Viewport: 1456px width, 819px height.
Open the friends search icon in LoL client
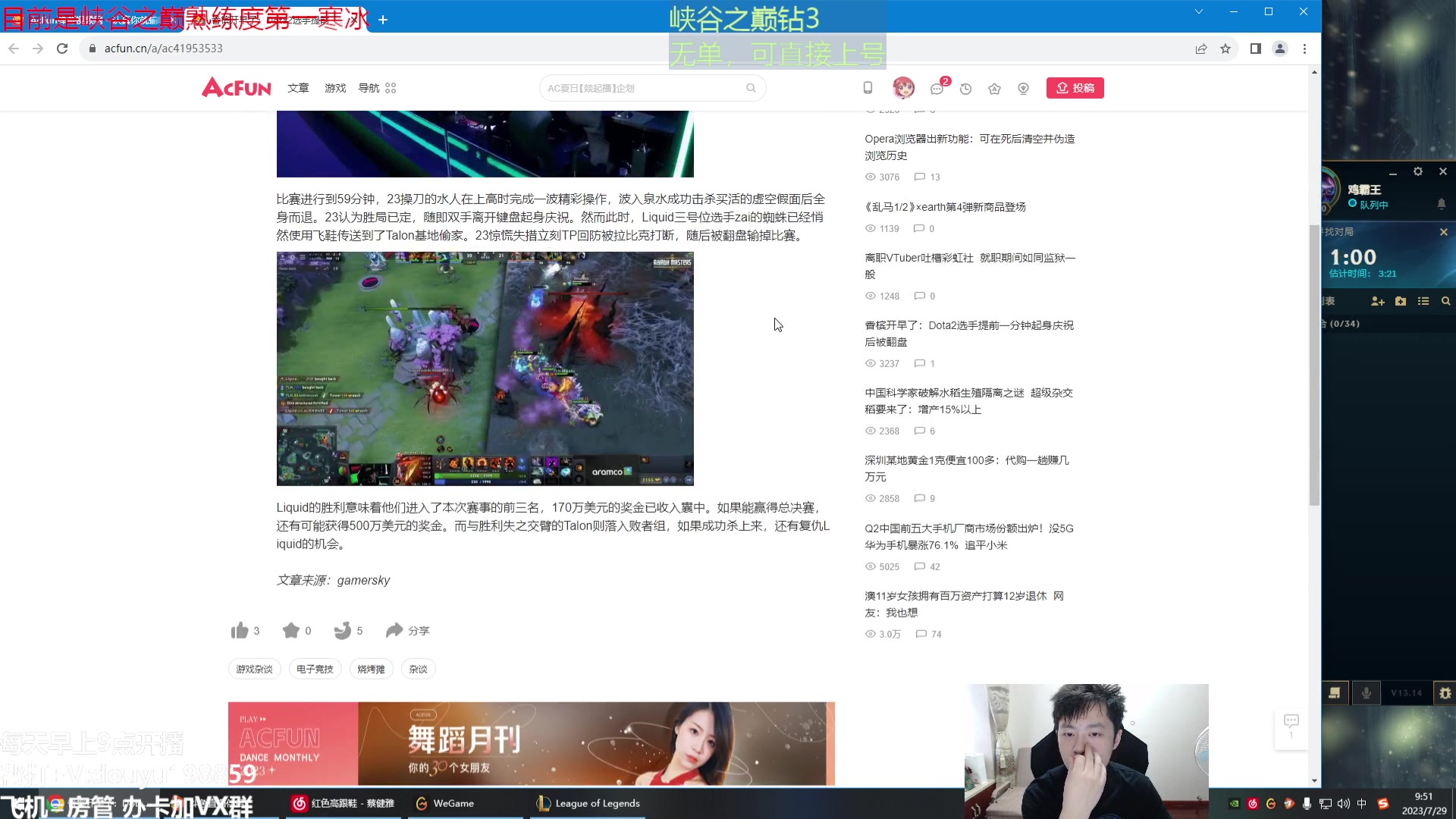coord(1445,301)
